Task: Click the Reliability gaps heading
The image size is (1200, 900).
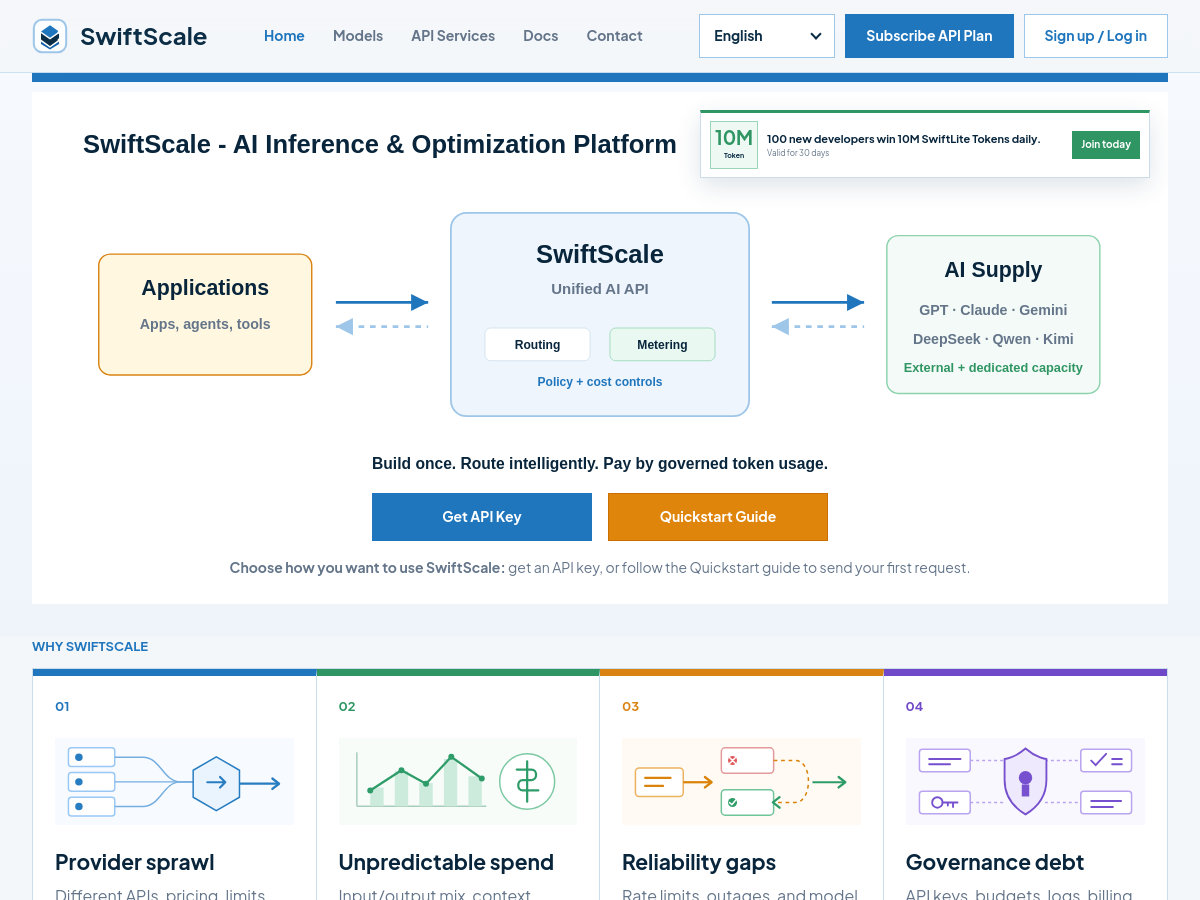Action: 699,862
